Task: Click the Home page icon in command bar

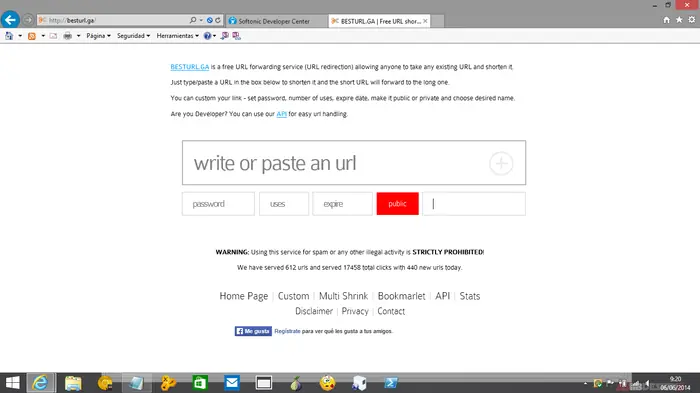Action: click(9, 36)
